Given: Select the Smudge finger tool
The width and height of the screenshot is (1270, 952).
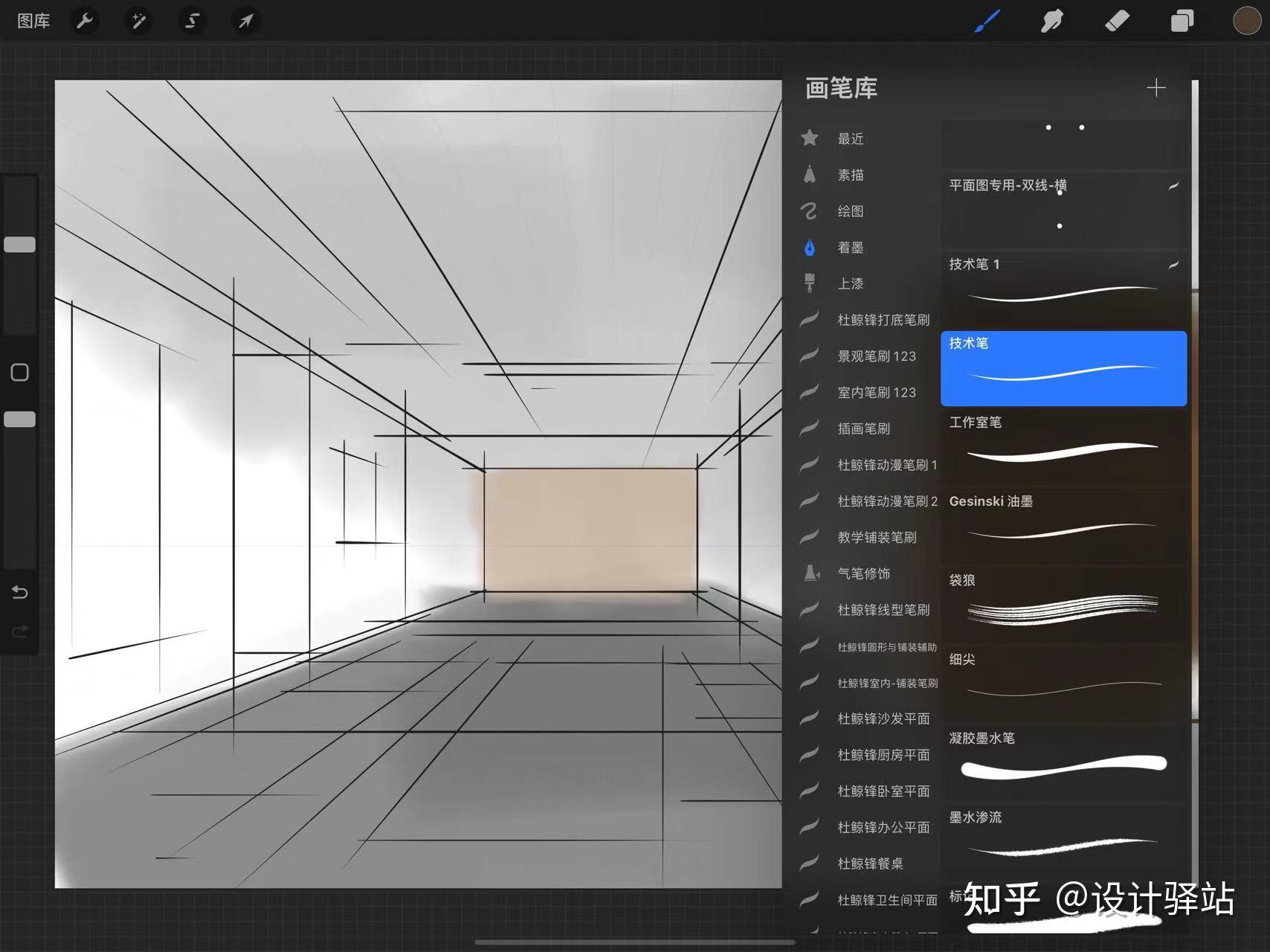Looking at the screenshot, I should (1051, 21).
